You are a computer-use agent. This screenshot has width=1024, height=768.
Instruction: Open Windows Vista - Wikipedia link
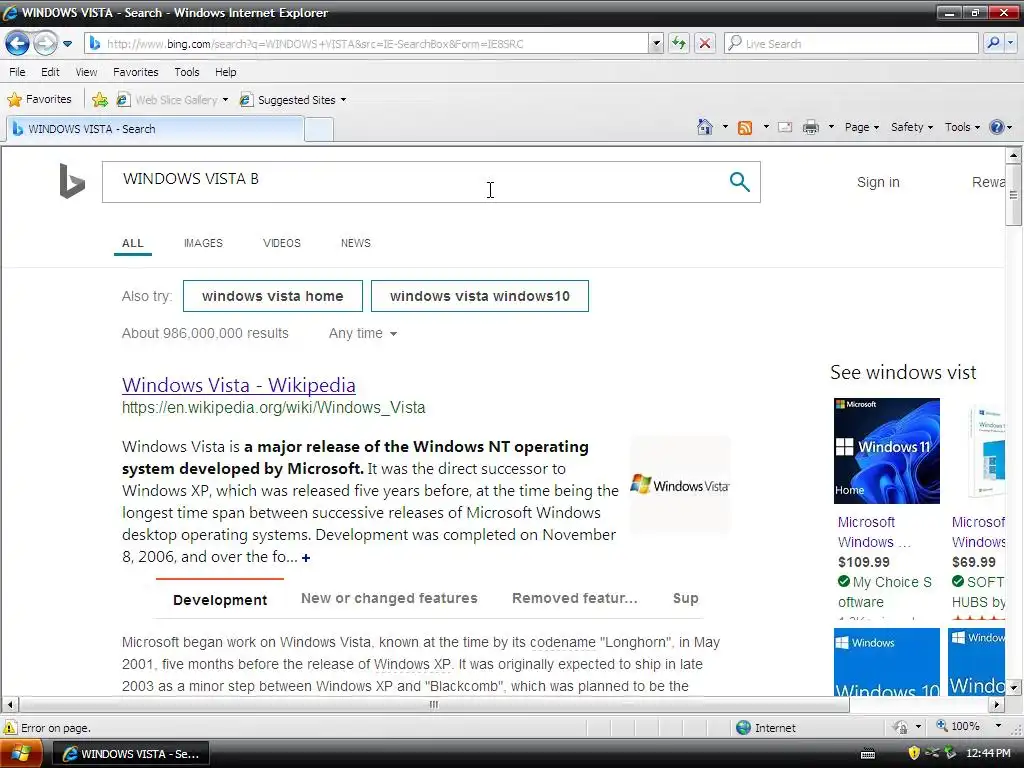point(238,385)
